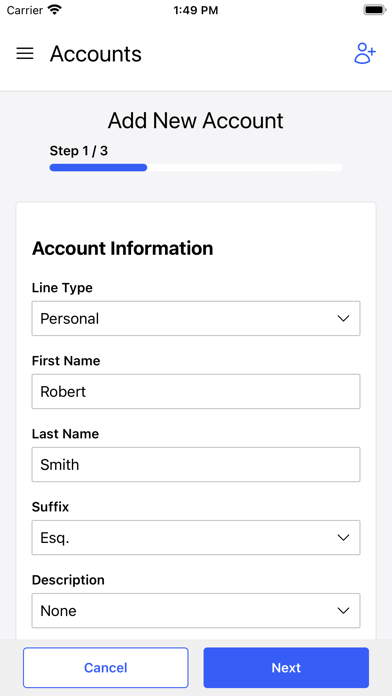This screenshot has width=392, height=696.
Task: Tap the Carrier text in status bar
Action: point(24,10)
